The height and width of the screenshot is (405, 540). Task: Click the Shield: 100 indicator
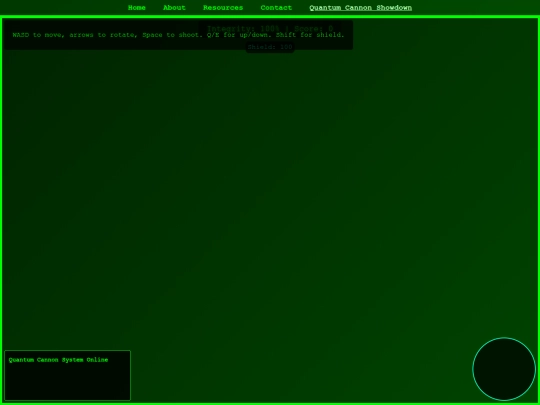[x=270, y=47]
